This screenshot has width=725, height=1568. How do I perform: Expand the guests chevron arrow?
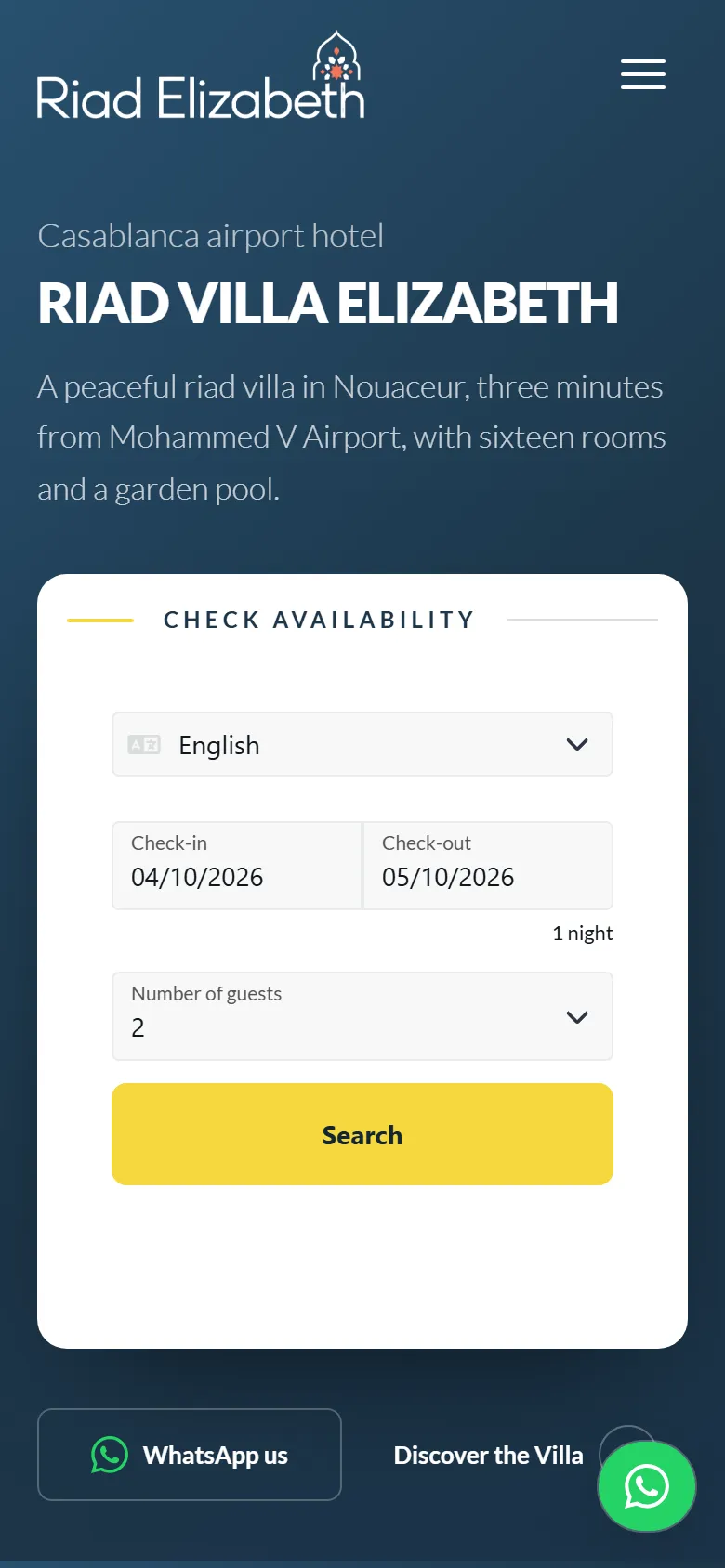577,1016
